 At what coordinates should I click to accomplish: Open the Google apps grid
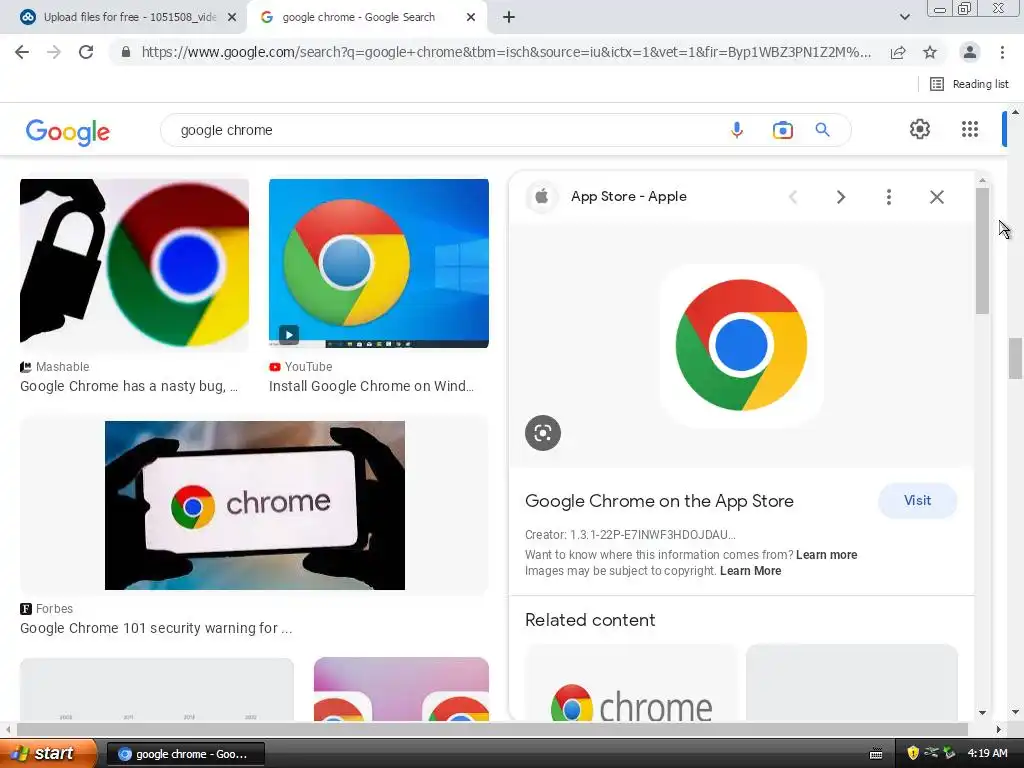pos(970,129)
